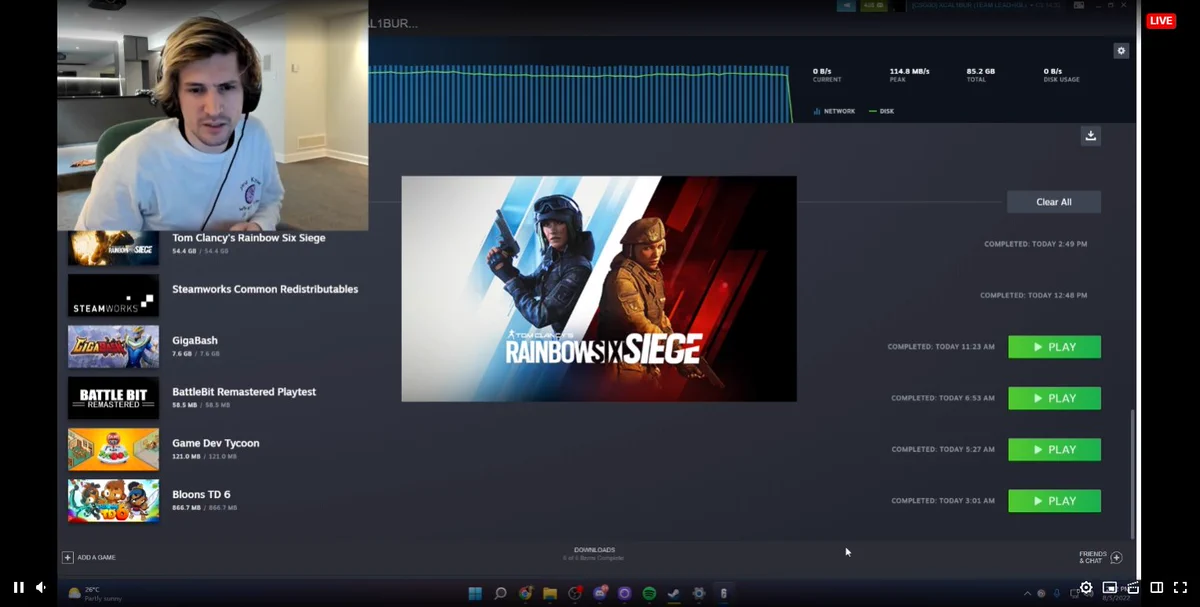Click the Rainbow Six Siege banner image

tap(599, 289)
